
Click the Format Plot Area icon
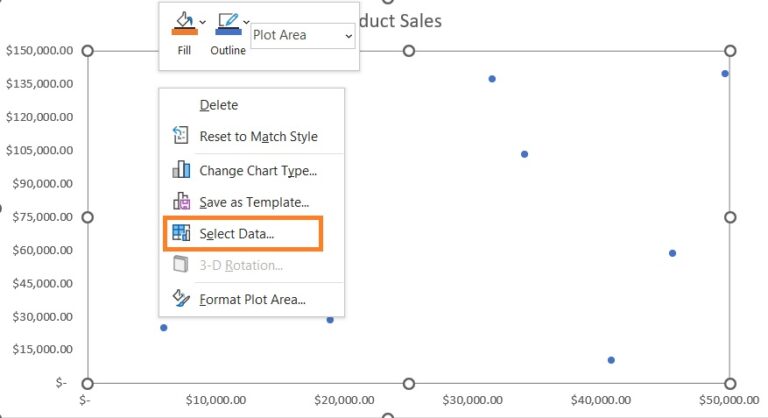[181, 298]
